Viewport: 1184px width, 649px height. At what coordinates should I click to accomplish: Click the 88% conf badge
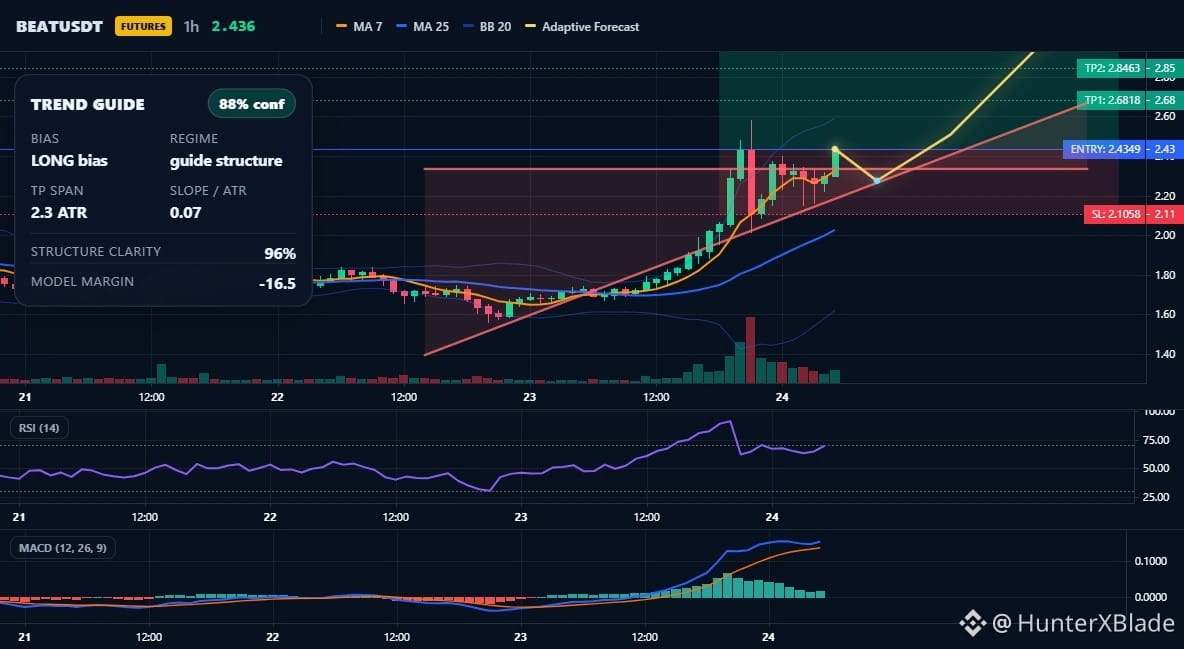point(251,104)
